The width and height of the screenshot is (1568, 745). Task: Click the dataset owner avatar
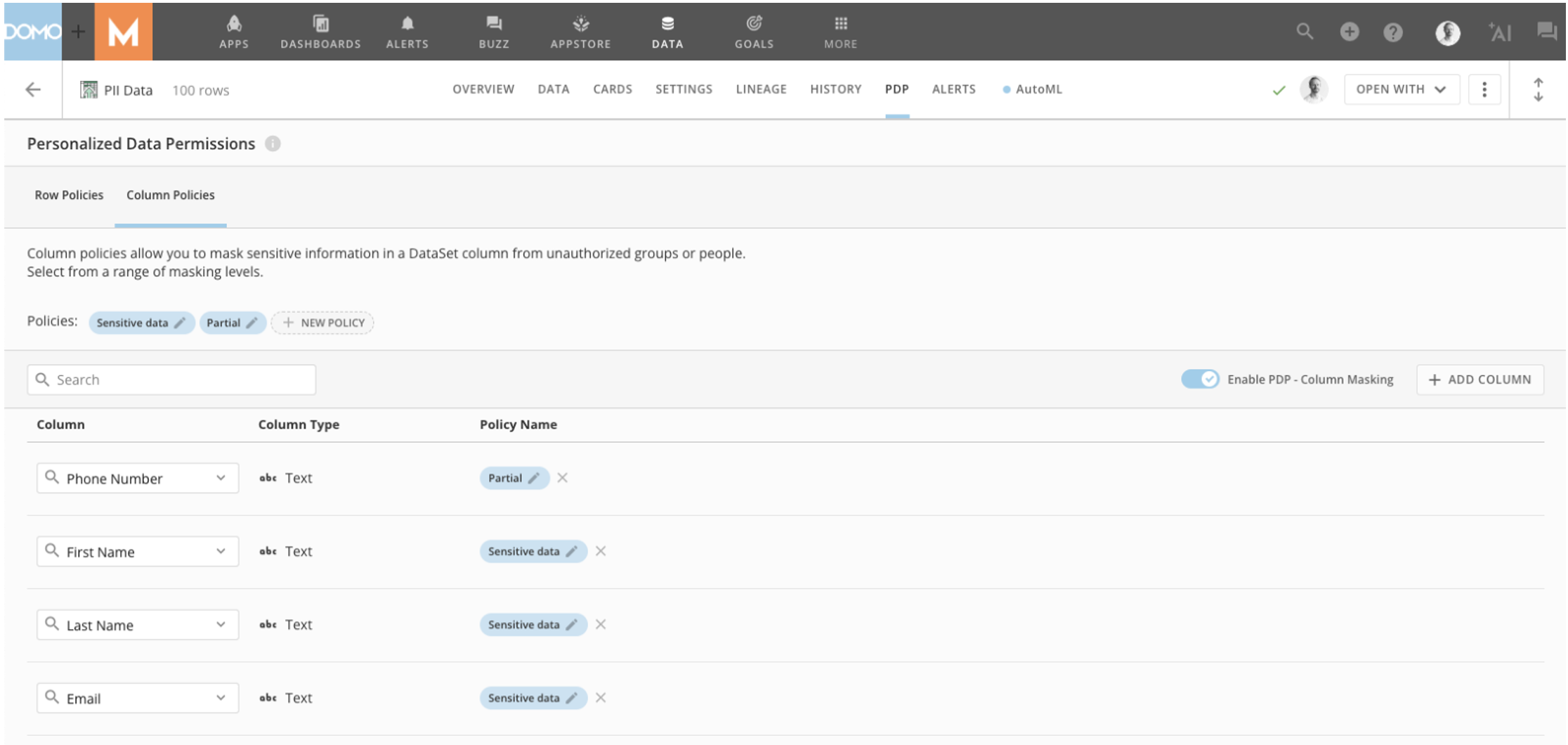coord(1314,89)
